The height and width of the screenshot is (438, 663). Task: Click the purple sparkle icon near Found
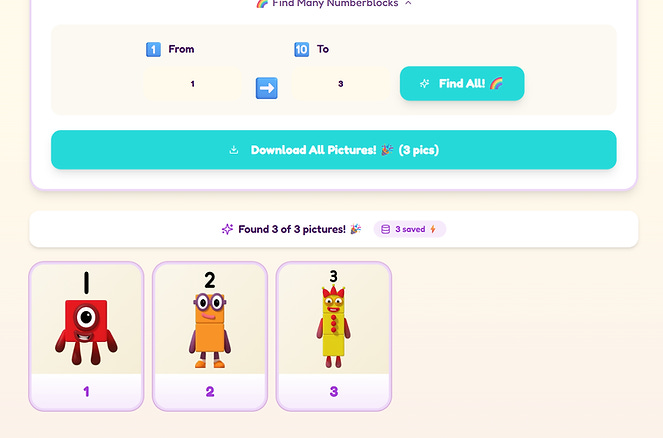click(227, 229)
